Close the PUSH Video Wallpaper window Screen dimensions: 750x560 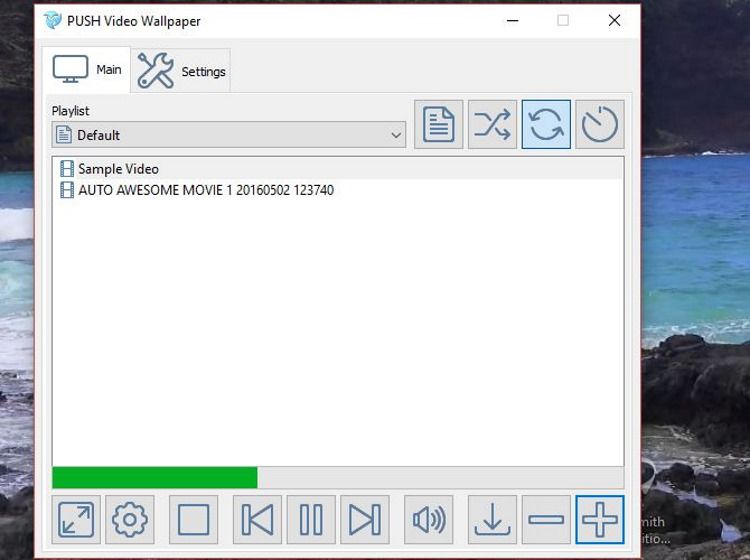[x=614, y=21]
